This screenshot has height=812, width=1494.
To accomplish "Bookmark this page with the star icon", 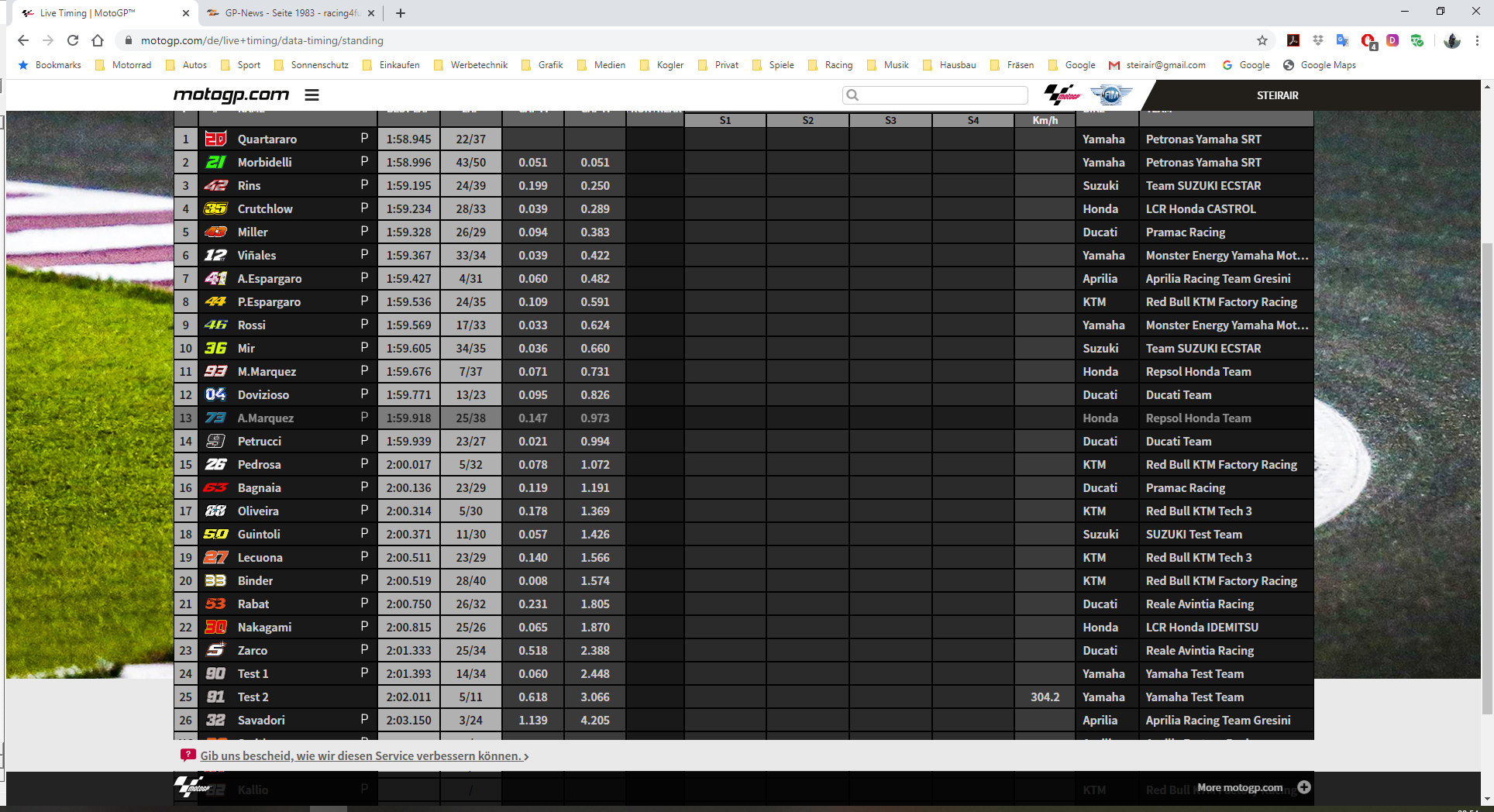I will tap(1262, 40).
